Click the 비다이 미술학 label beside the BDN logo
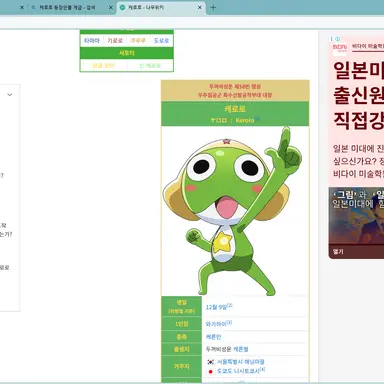Screen dimensions: 384x384 368,46
